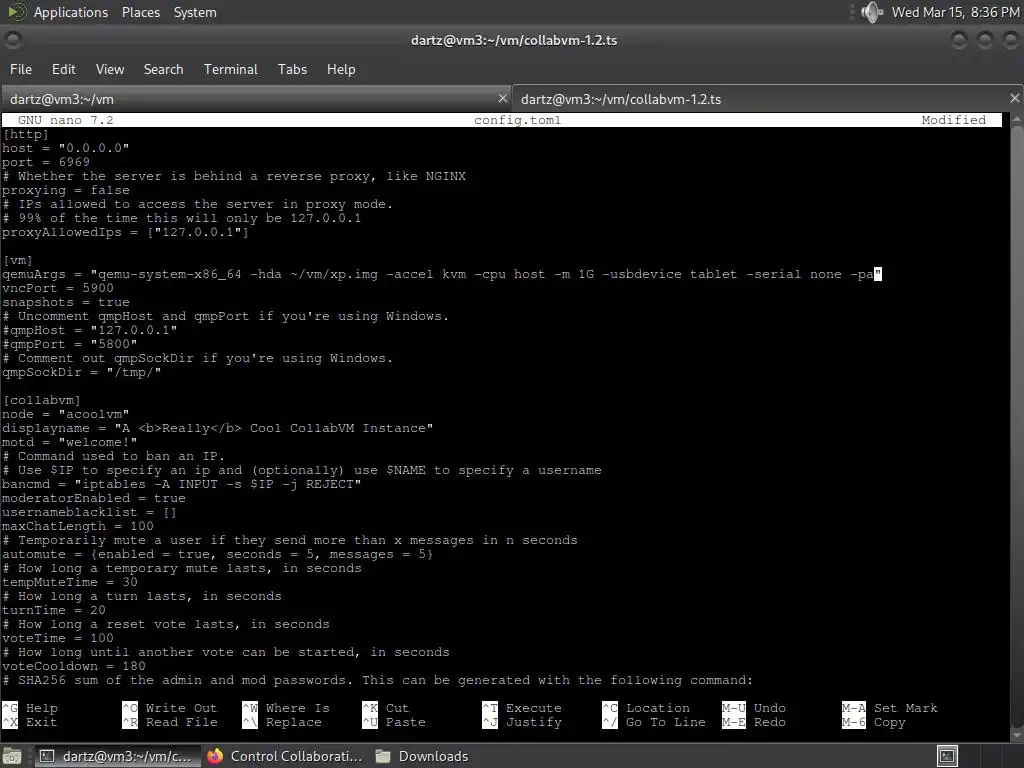Click the "[vm]" section header
This screenshot has width=1024, height=768.
pos(18,260)
